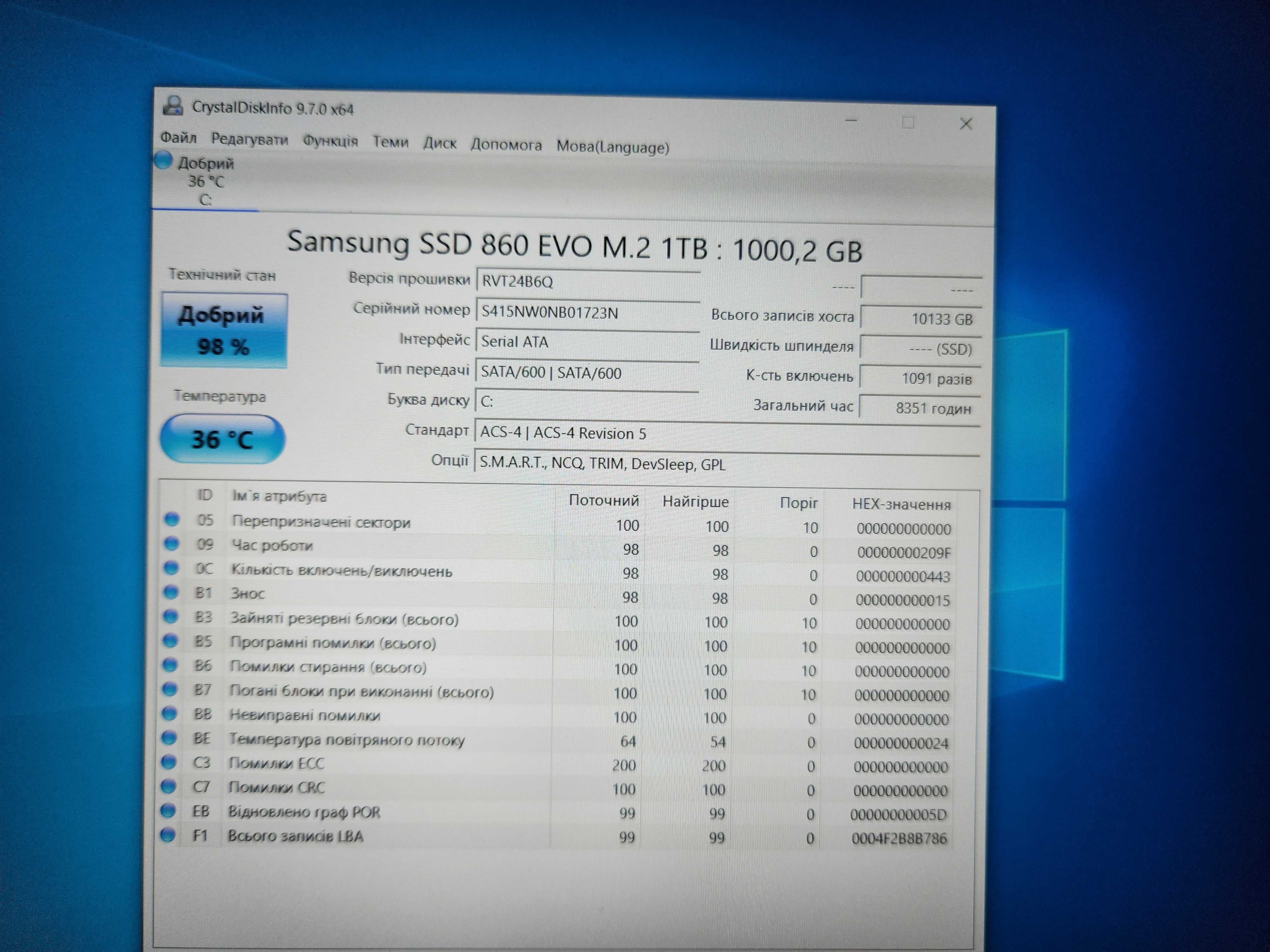Click the Найгірше column header
1270x952 pixels.
click(695, 501)
